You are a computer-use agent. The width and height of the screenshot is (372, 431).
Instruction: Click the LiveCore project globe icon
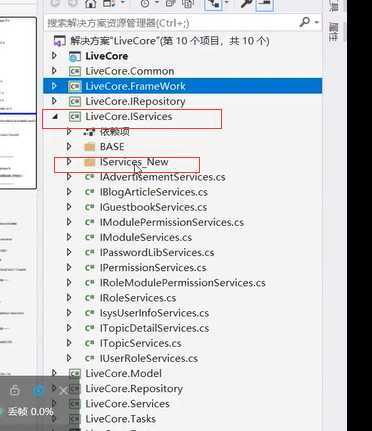75,56
